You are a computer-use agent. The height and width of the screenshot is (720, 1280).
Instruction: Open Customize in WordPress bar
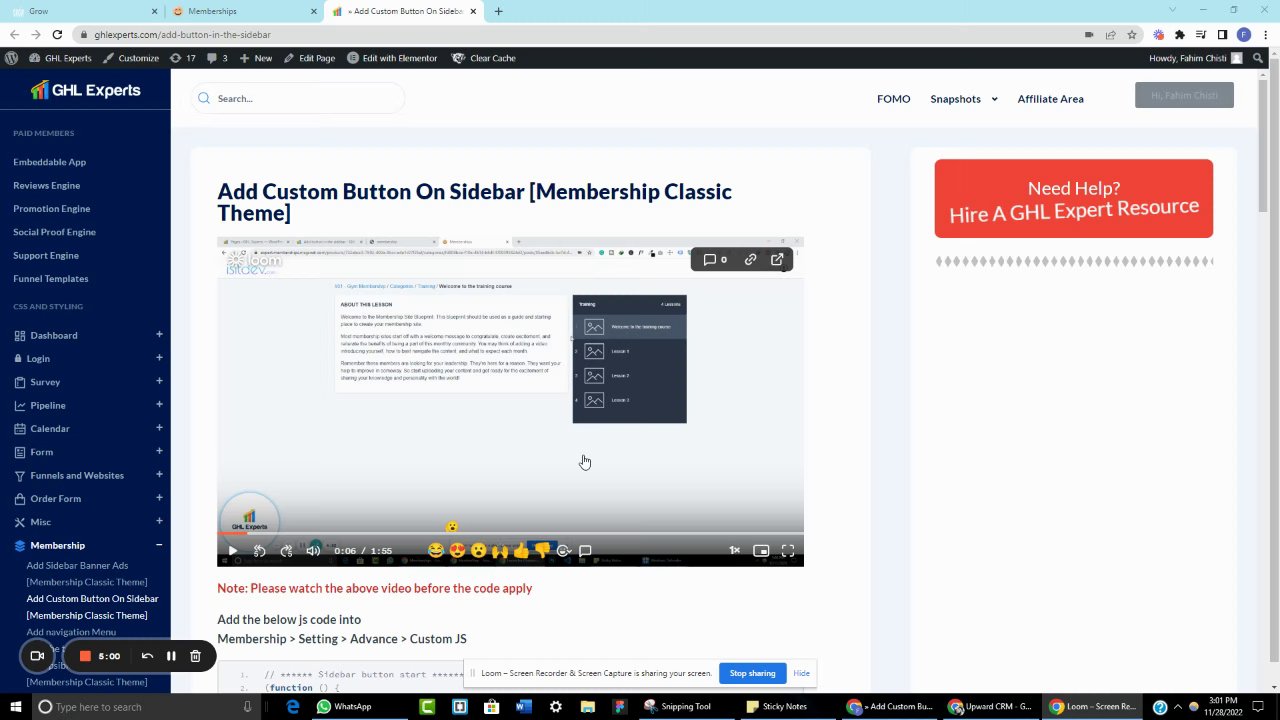tap(130, 58)
